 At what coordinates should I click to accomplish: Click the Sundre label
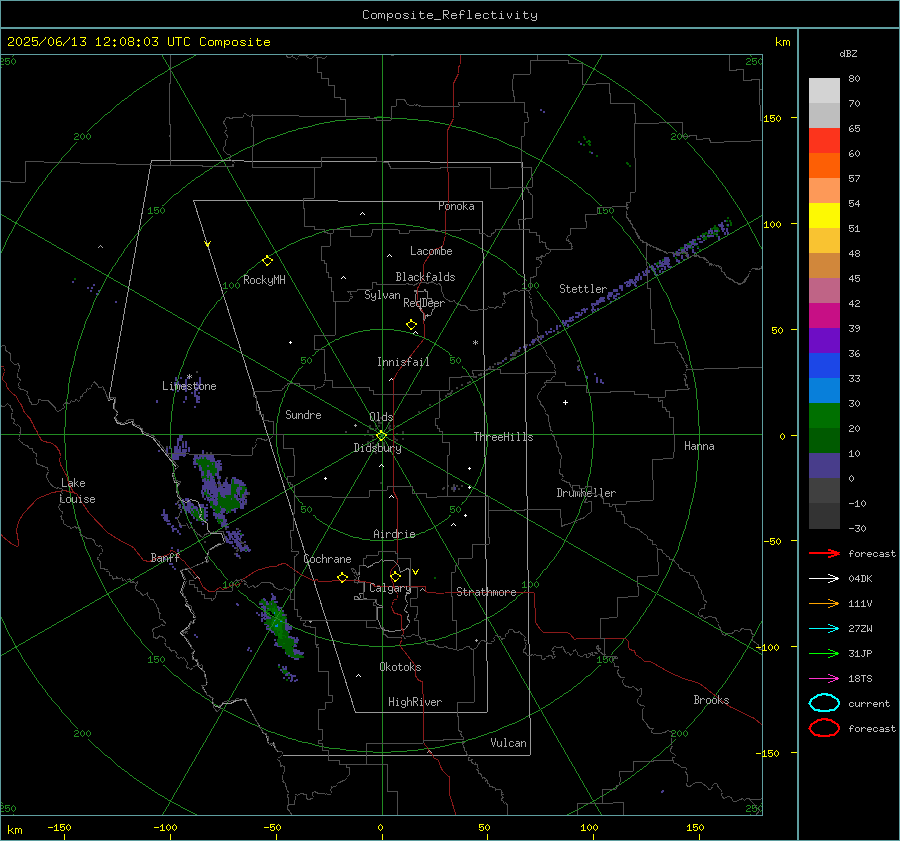click(x=303, y=415)
